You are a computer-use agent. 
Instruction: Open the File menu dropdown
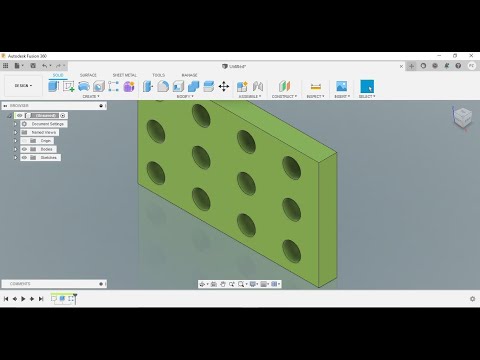pyautogui.click(x=19, y=66)
